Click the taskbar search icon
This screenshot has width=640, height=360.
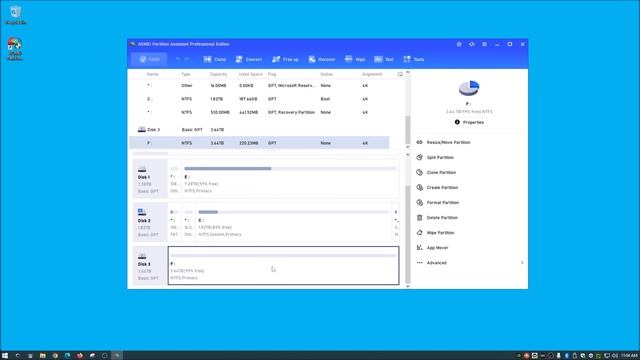(18, 356)
